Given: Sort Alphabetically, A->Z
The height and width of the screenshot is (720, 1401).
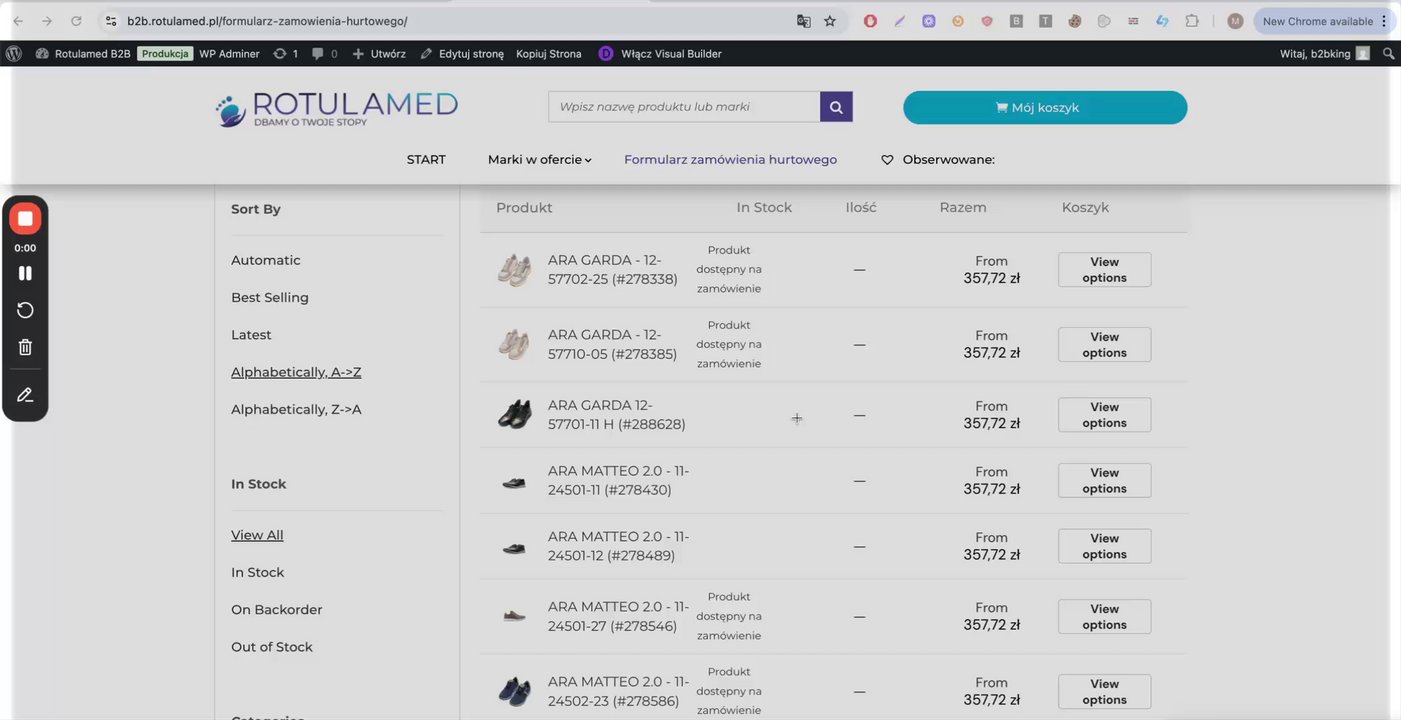Looking at the screenshot, I should point(296,372).
